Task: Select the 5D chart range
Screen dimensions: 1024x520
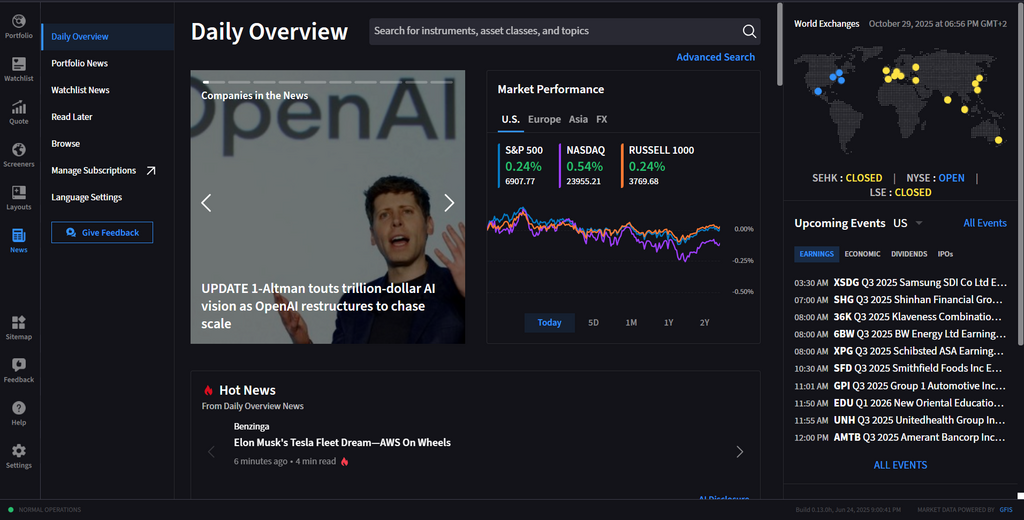Action: (x=593, y=323)
